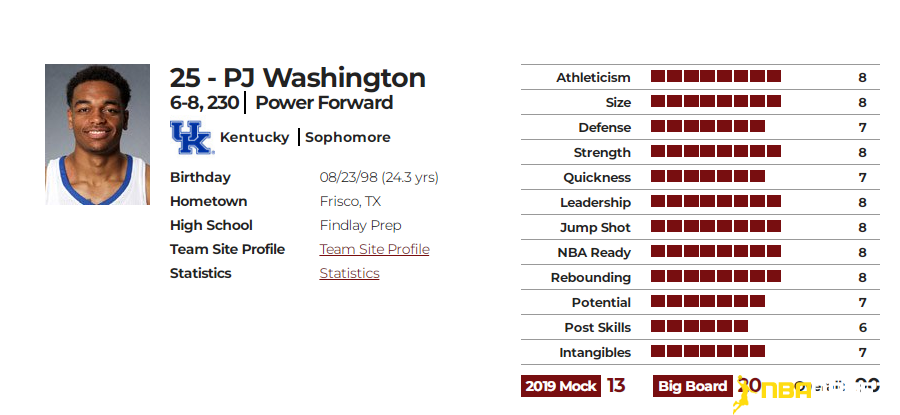The width and height of the screenshot is (900, 415).
Task: Open PJ Washington's player headshot photo
Action: 98,134
